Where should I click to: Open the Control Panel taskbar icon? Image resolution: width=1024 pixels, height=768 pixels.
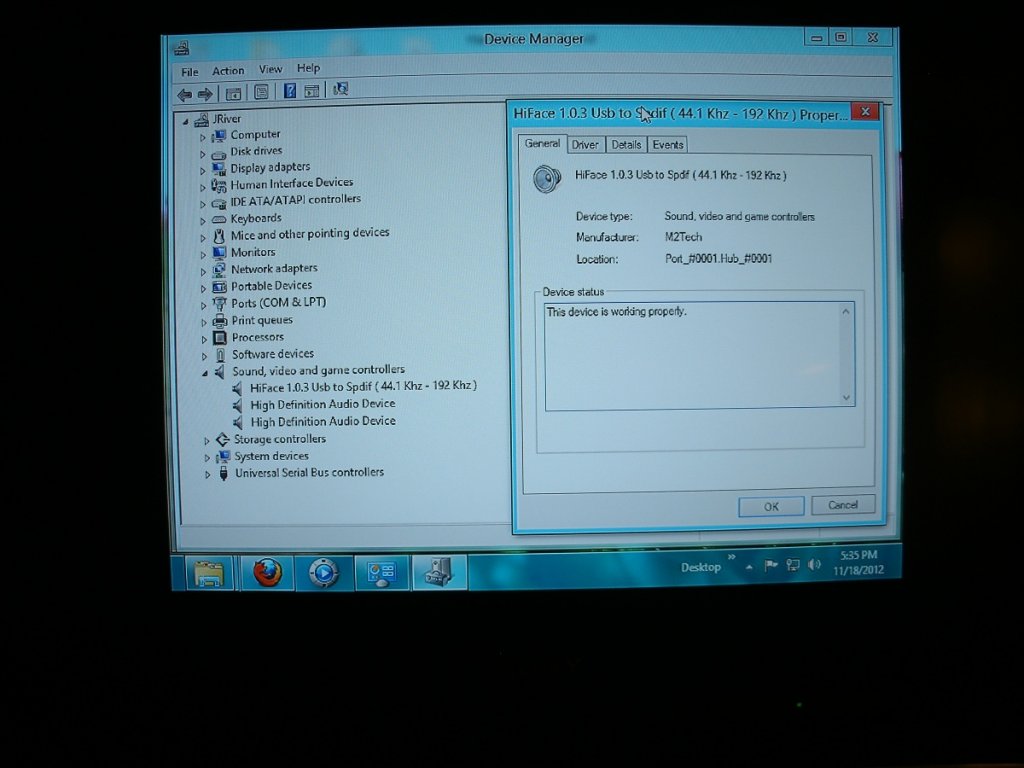[382, 572]
